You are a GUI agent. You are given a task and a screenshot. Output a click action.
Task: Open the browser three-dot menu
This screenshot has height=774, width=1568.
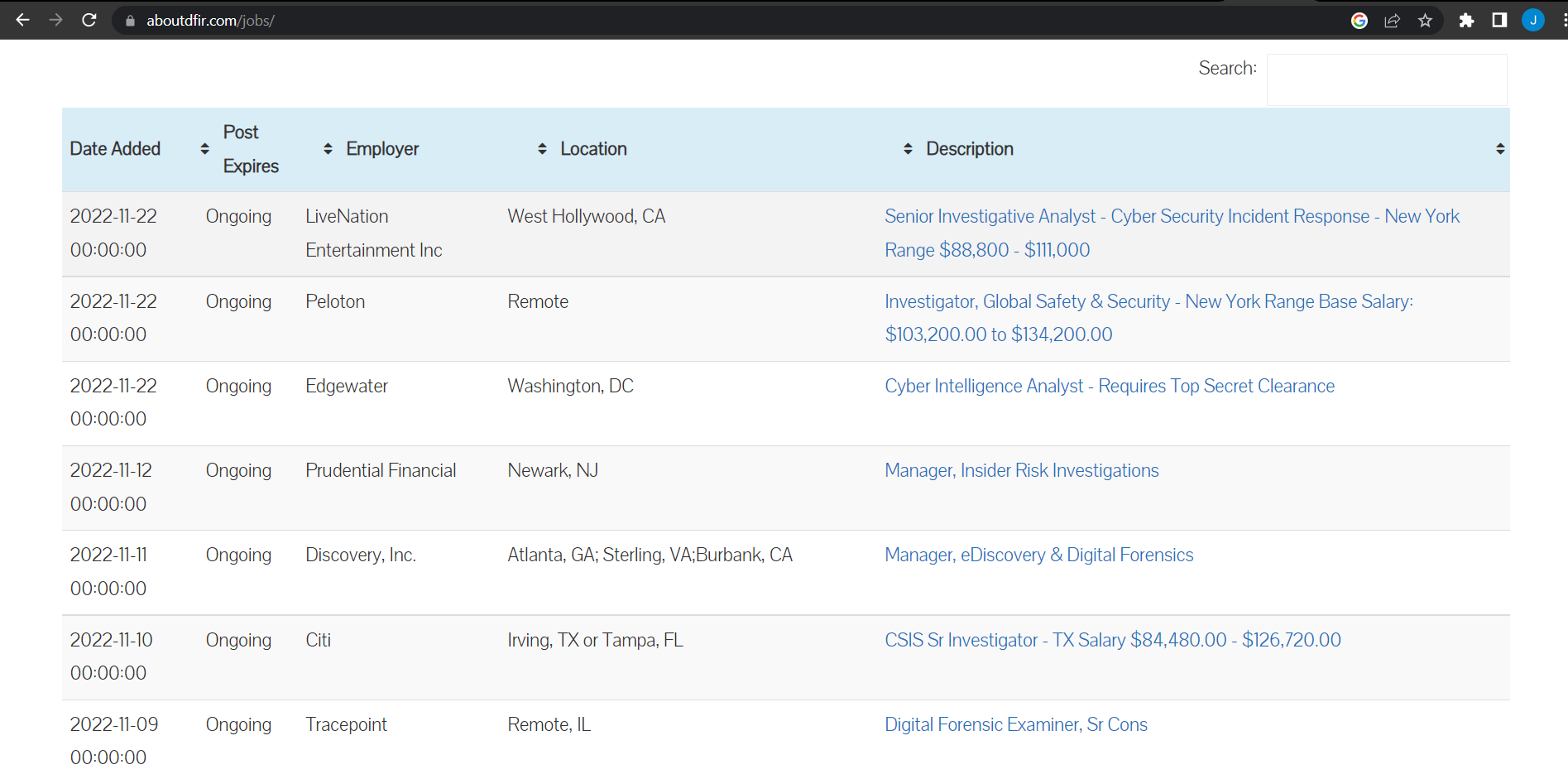pyautogui.click(x=1562, y=20)
